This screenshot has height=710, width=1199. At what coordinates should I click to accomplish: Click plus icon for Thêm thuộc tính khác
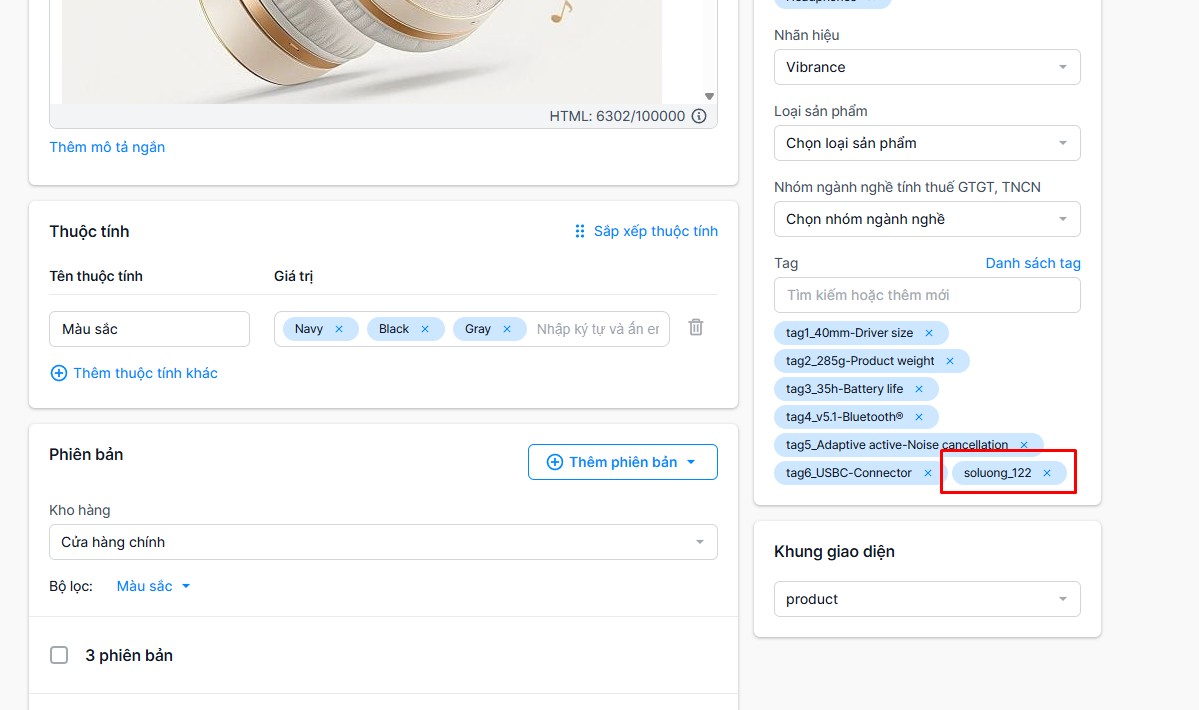[58, 373]
